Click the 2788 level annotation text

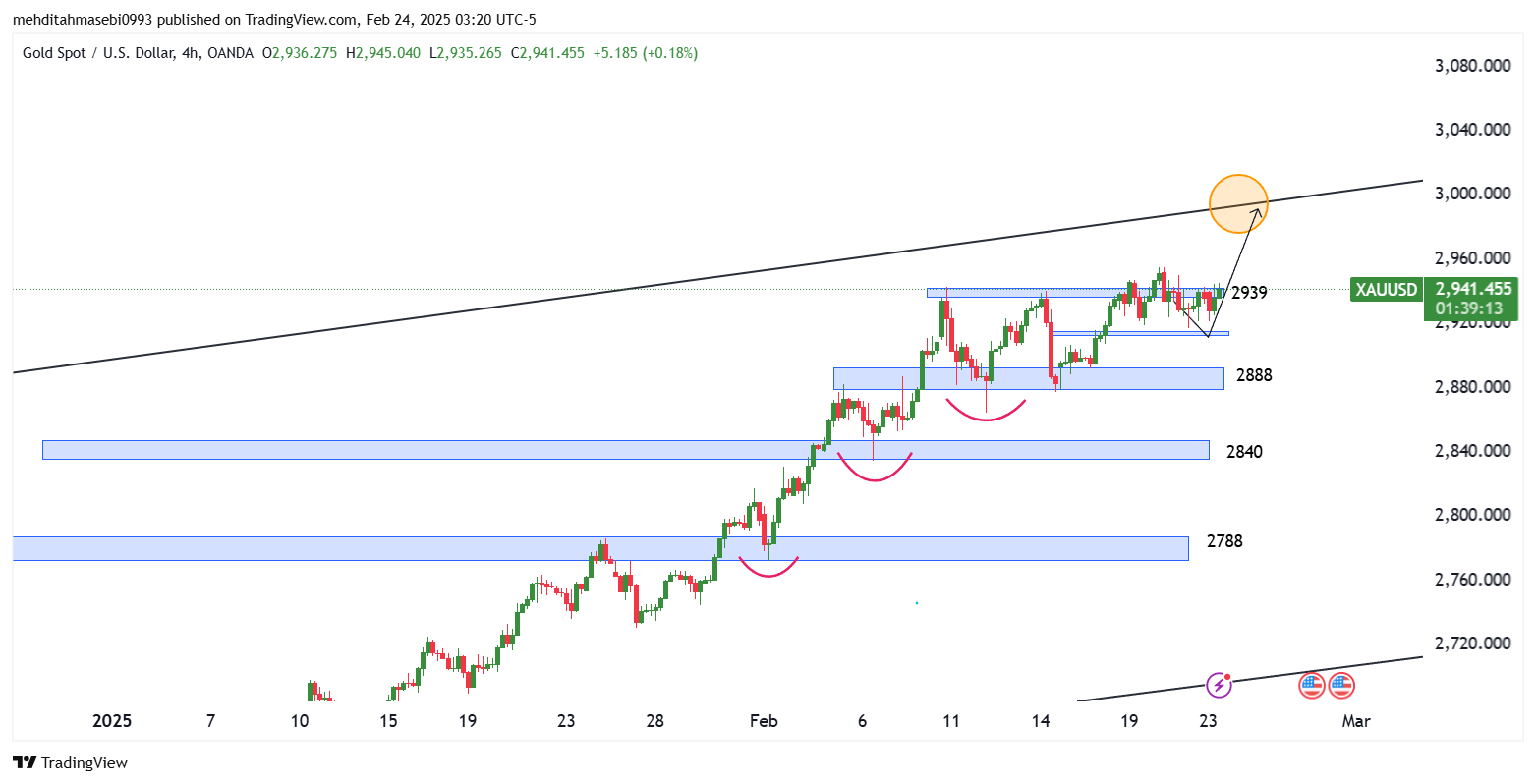point(1224,541)
